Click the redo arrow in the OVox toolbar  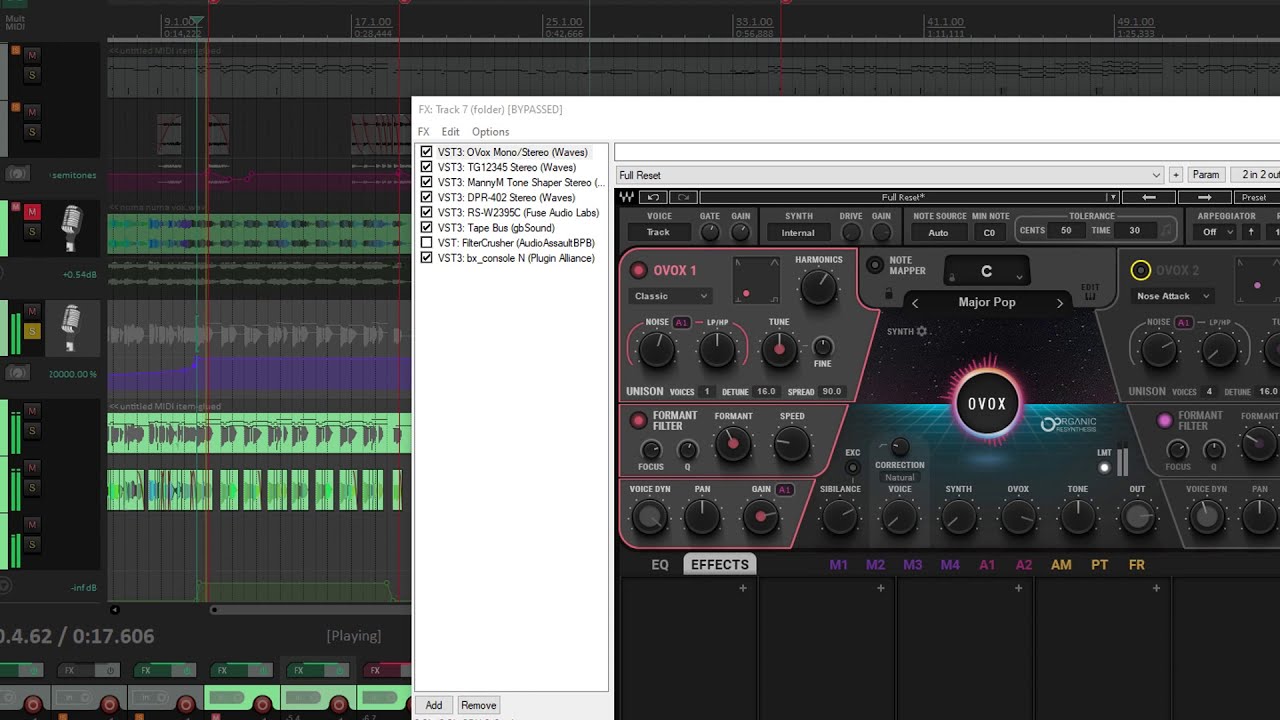pos(682,197)
